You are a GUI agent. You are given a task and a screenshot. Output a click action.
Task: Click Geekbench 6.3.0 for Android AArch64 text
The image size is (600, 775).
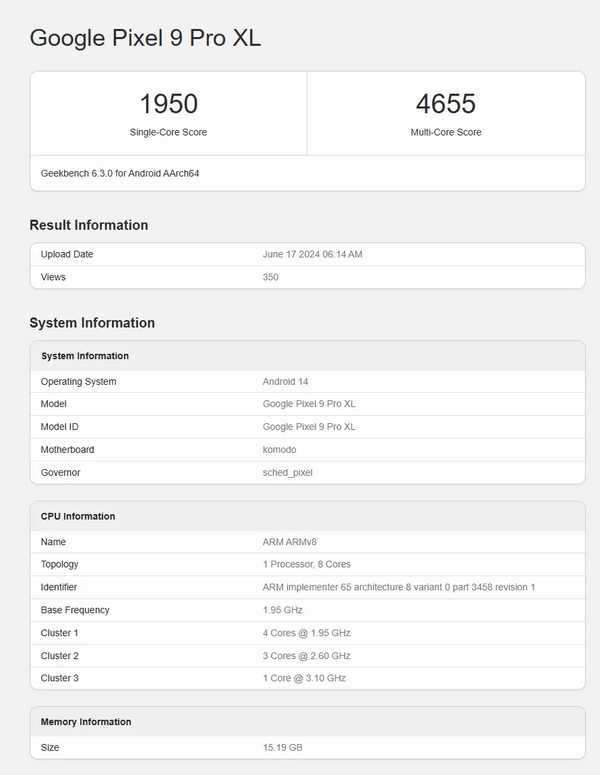coord(120,173)
